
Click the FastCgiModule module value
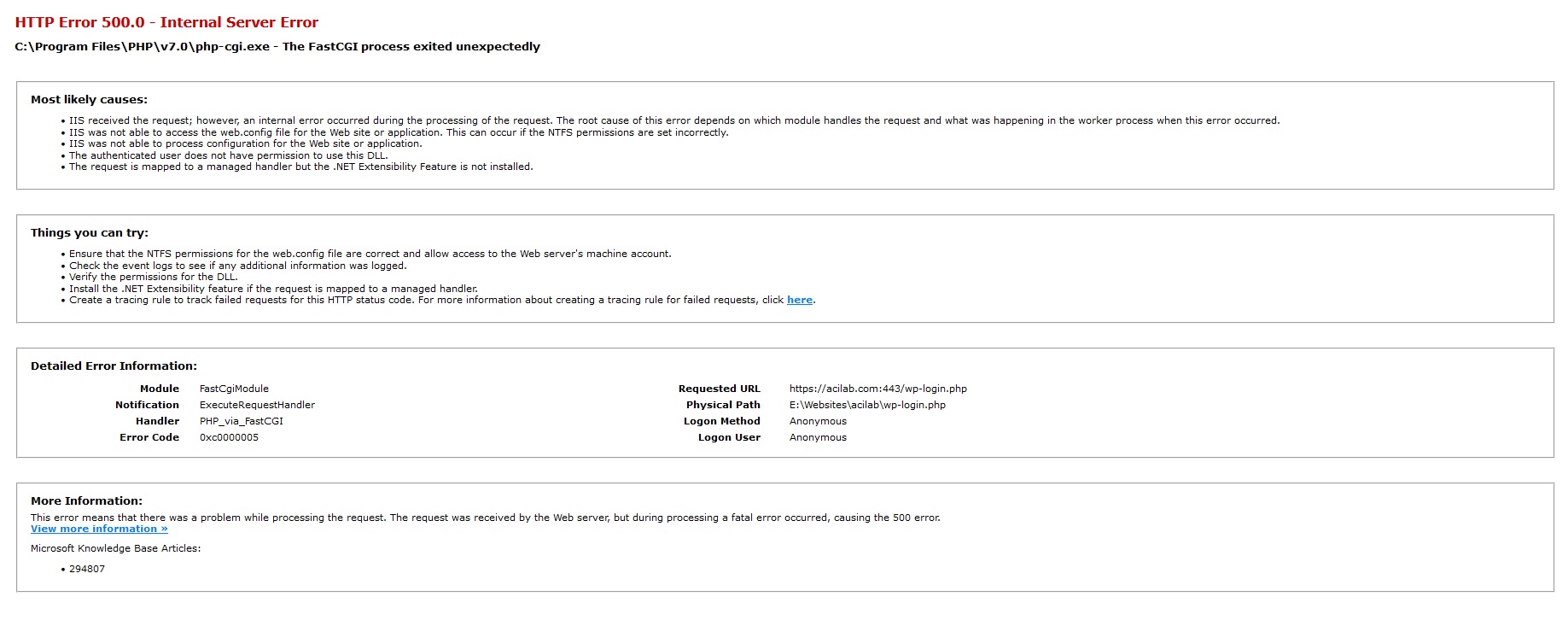234,389
